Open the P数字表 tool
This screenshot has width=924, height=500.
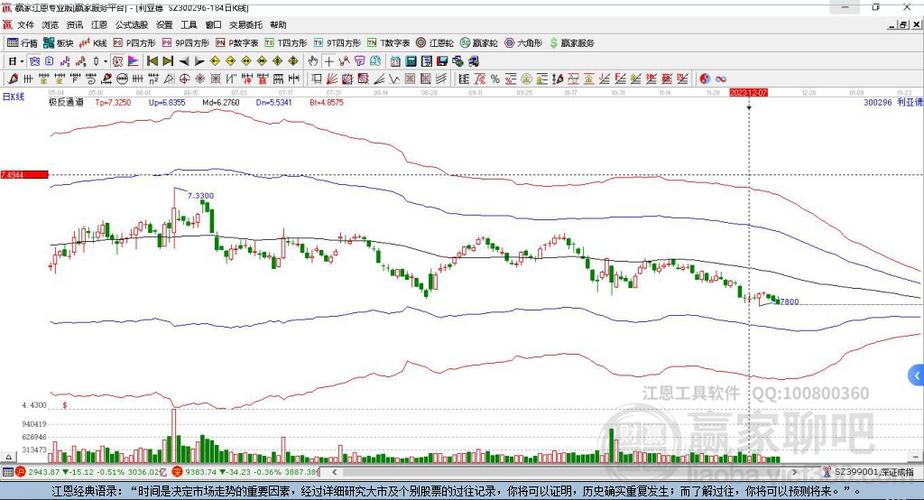[x=237, y=43]
